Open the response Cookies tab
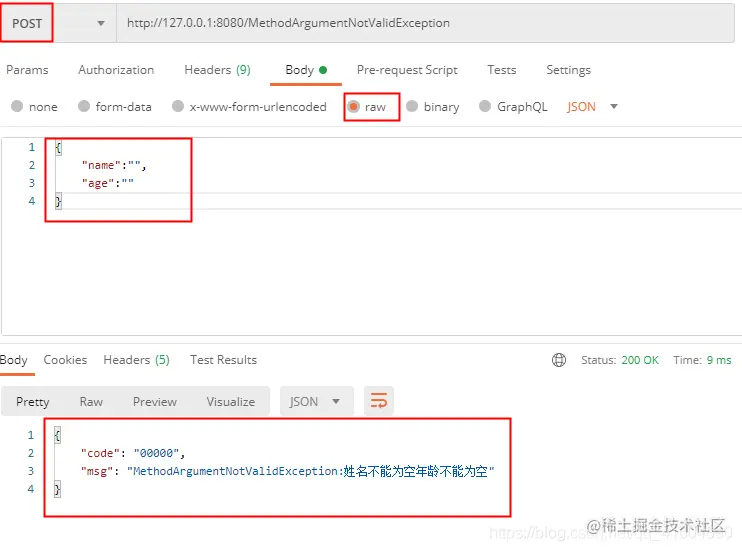Screen dimensions: 742x551 tap(65, 360)
